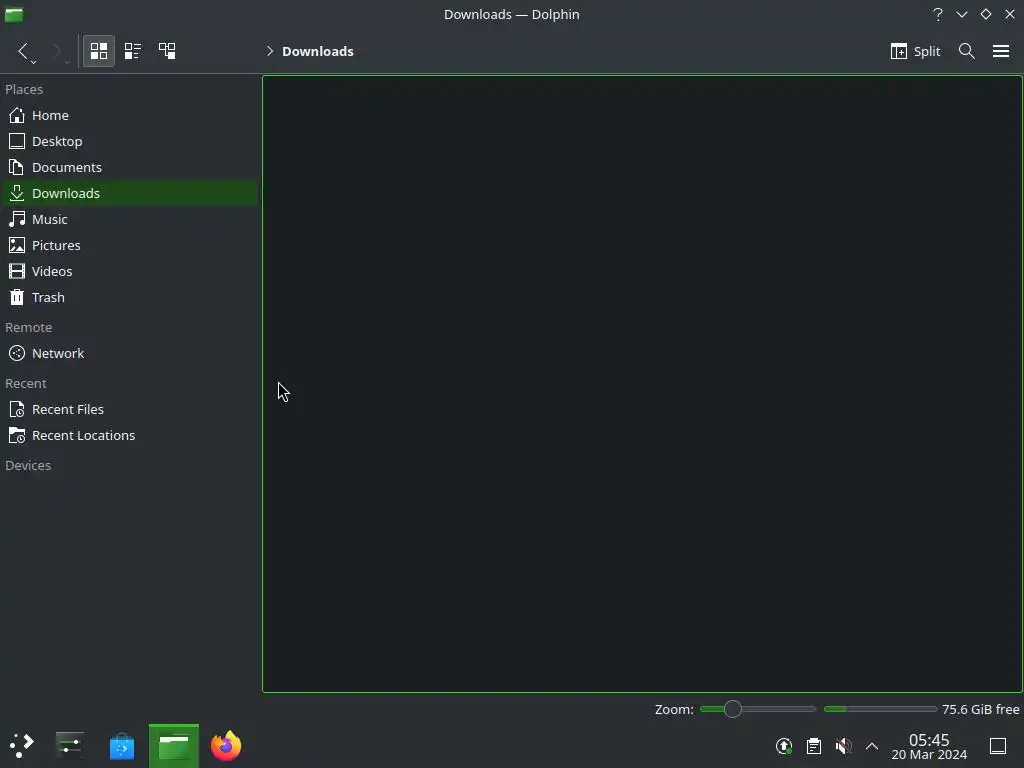This screenshot has width=1024, height=768.
Task: Open Pictures in Places
Action: (x=131, y=246)
